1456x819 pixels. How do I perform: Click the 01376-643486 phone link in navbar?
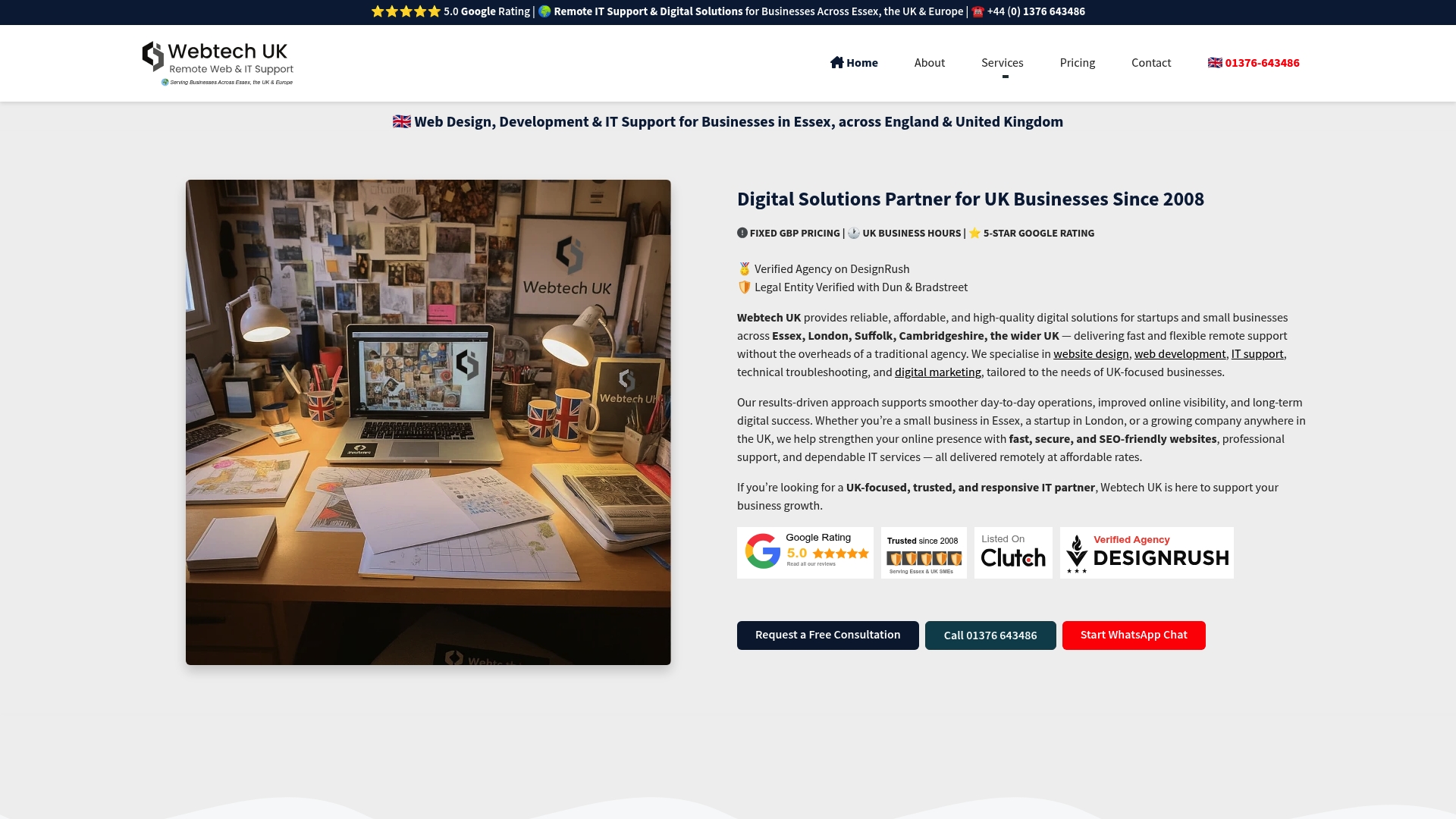click(1254, 63)
